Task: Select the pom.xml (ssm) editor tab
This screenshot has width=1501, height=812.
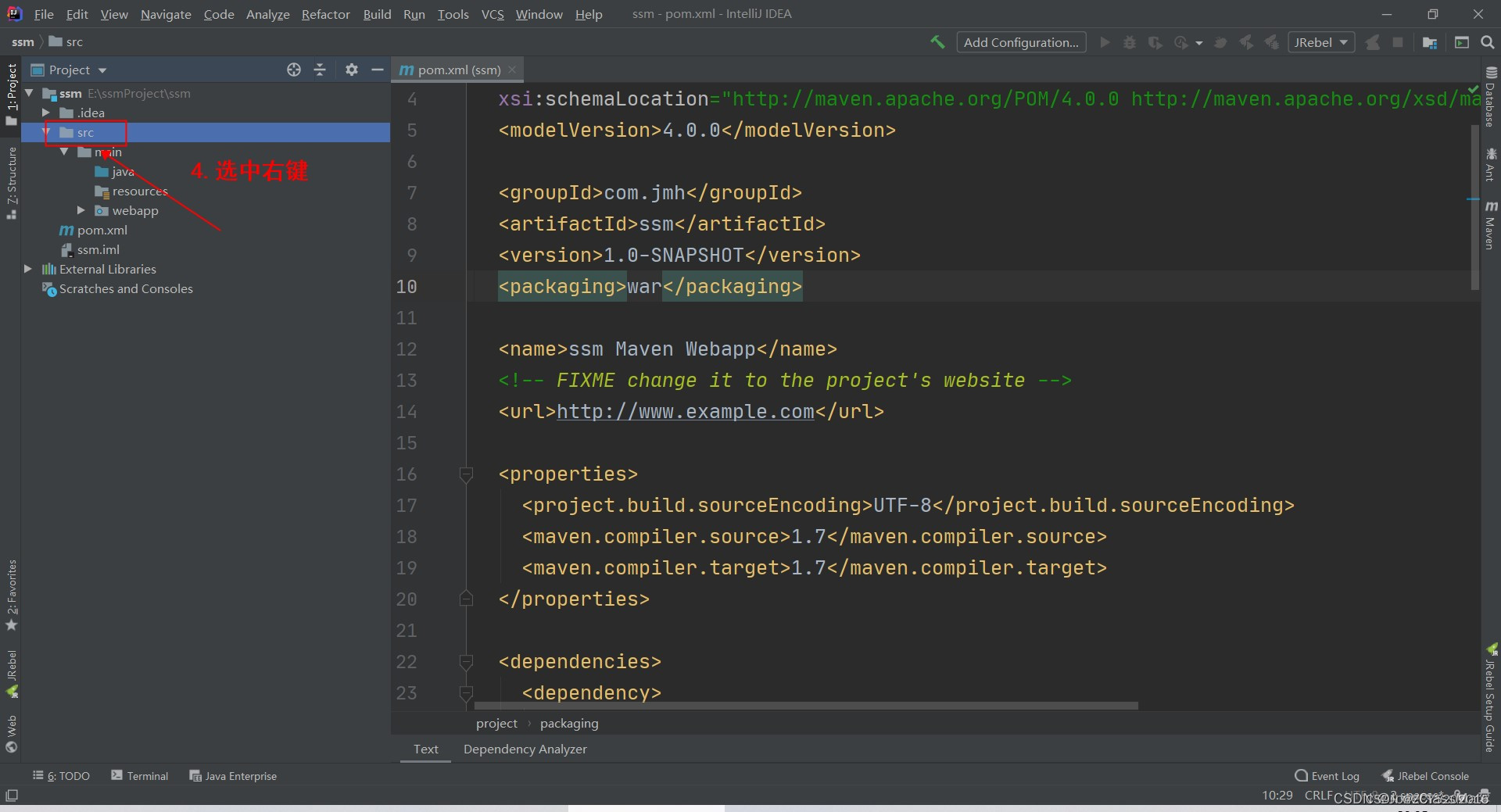Action: coord(458,70)
